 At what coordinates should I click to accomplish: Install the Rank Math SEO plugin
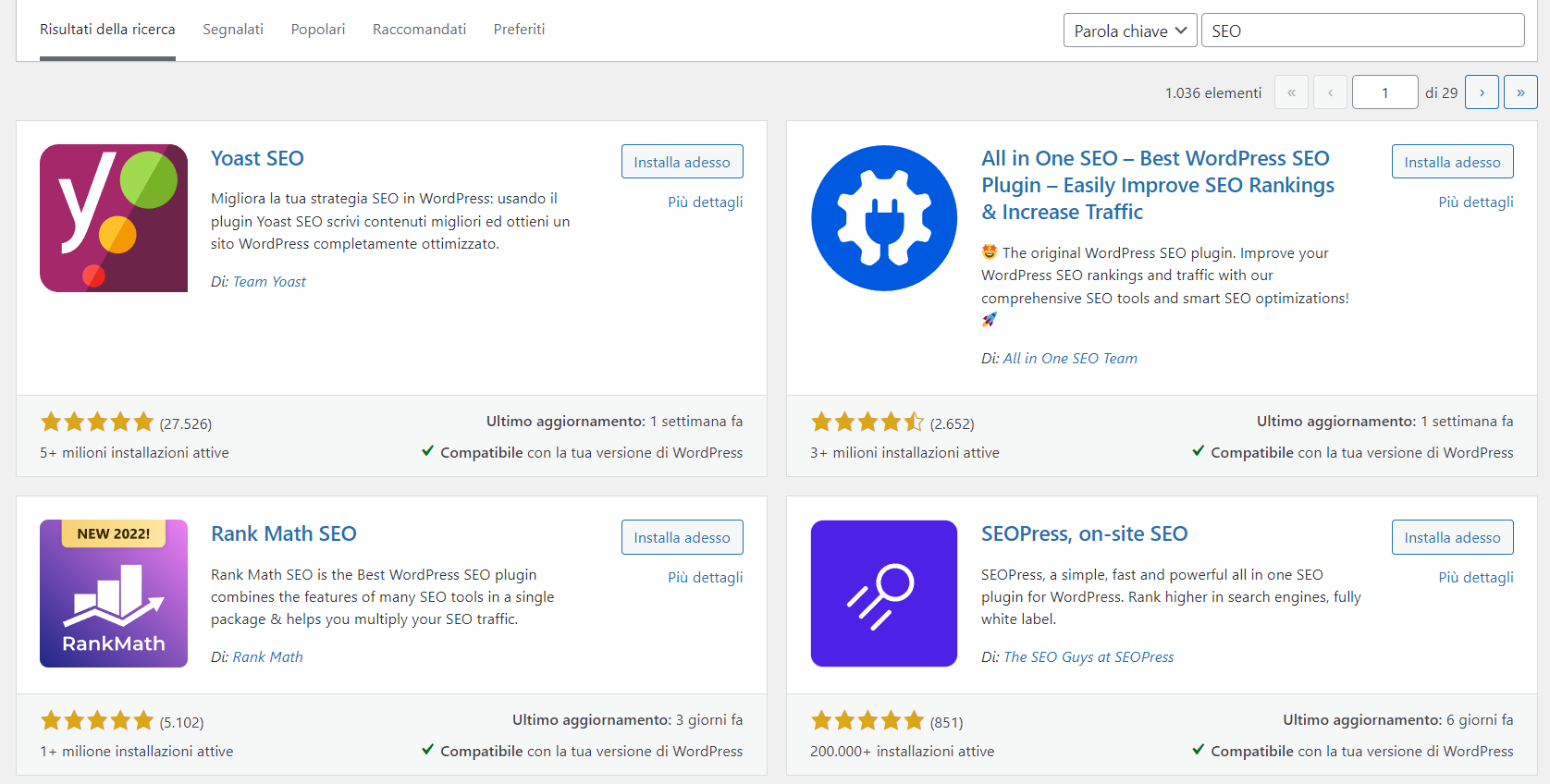[x=682, y=537]
